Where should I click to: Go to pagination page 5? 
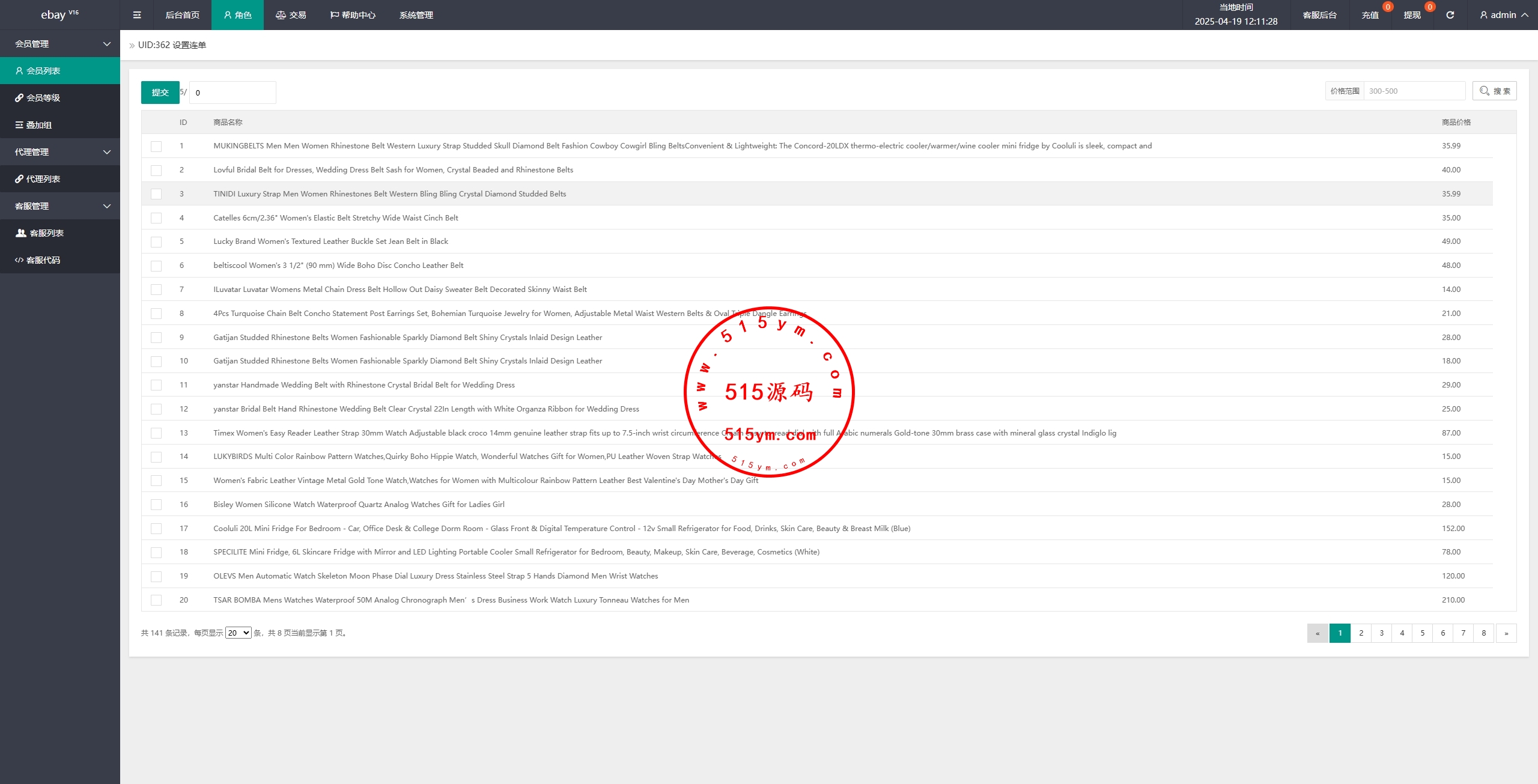coord(1422,633)
